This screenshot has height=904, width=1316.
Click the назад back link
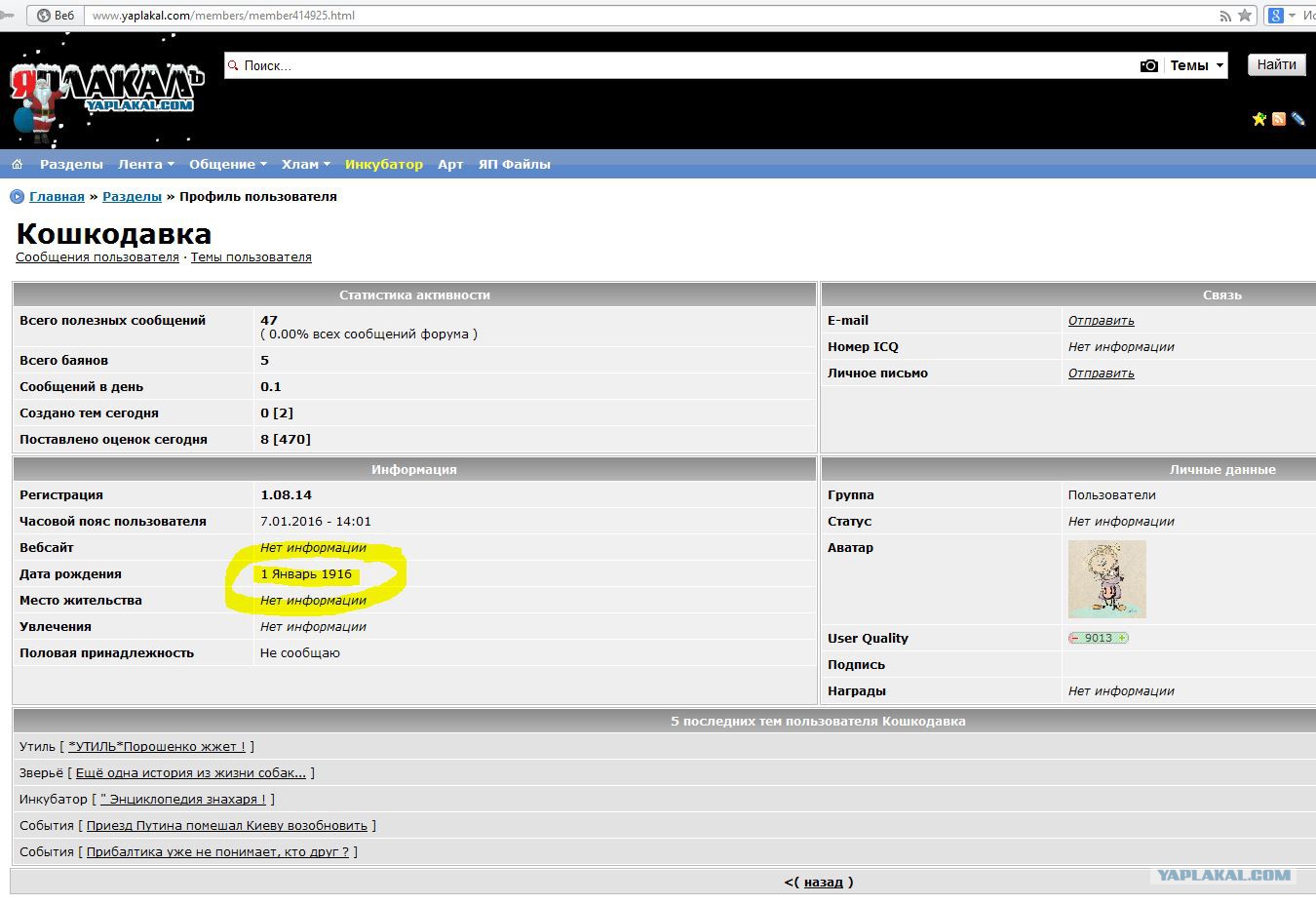pyautogui.click(x=824, y=882)
